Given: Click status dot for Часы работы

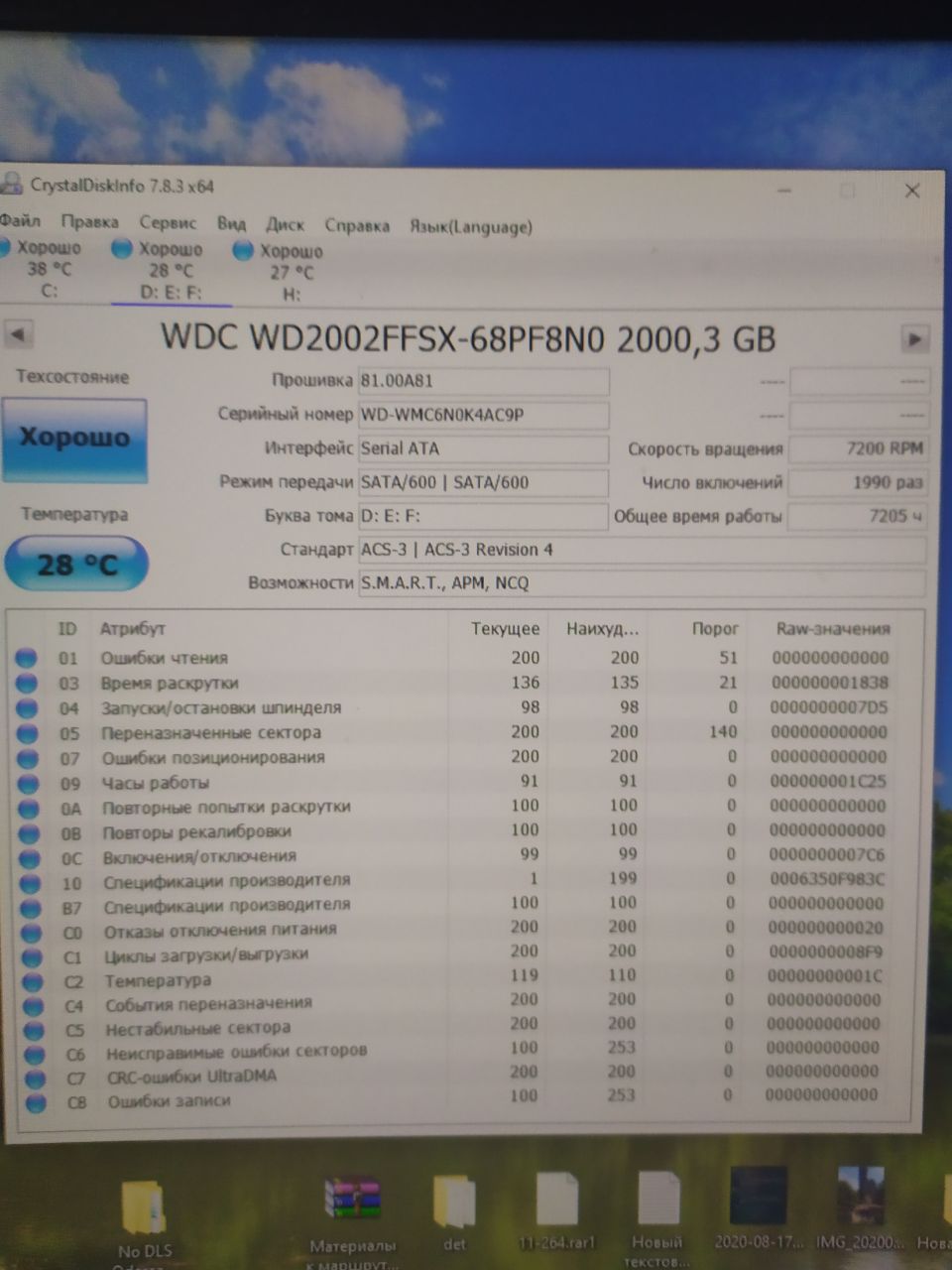Looking at the screenshot, I should pyautogui.click(x=28, y=784).
